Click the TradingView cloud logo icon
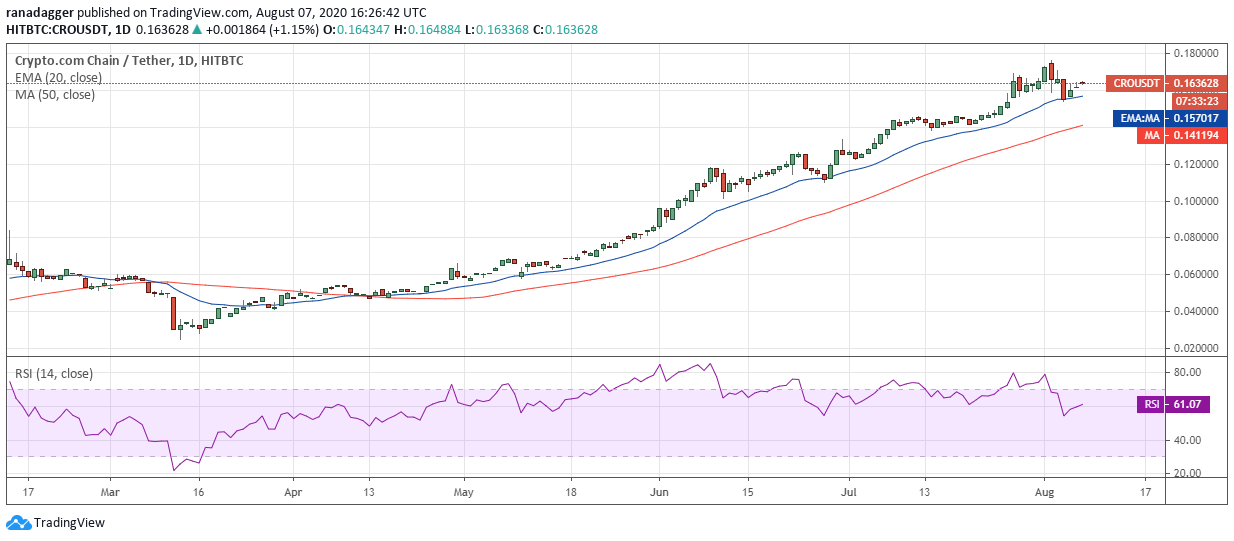Viewport: 1234px width, 541px height. coord(18,522)
